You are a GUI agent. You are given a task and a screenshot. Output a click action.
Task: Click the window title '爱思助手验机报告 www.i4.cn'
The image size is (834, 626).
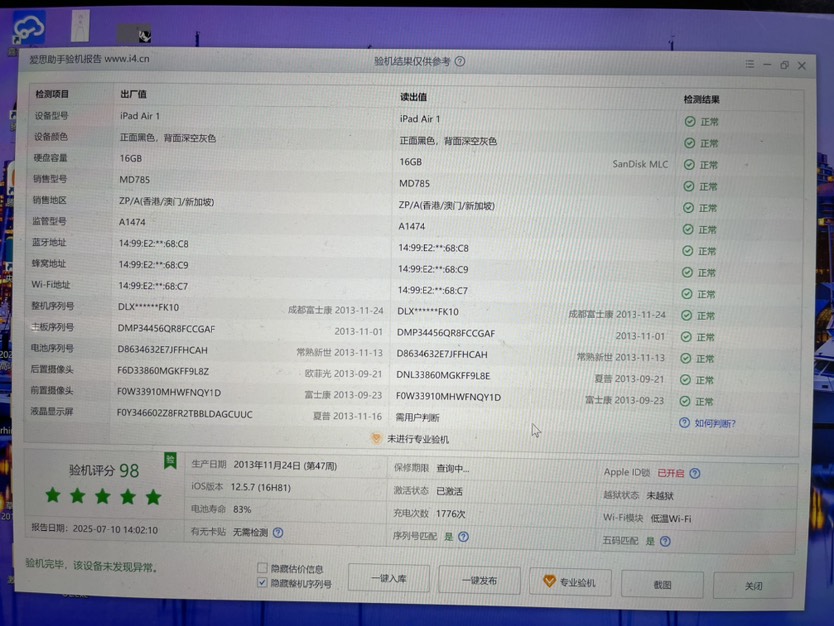pyautogui.click(x=89, y=59)
